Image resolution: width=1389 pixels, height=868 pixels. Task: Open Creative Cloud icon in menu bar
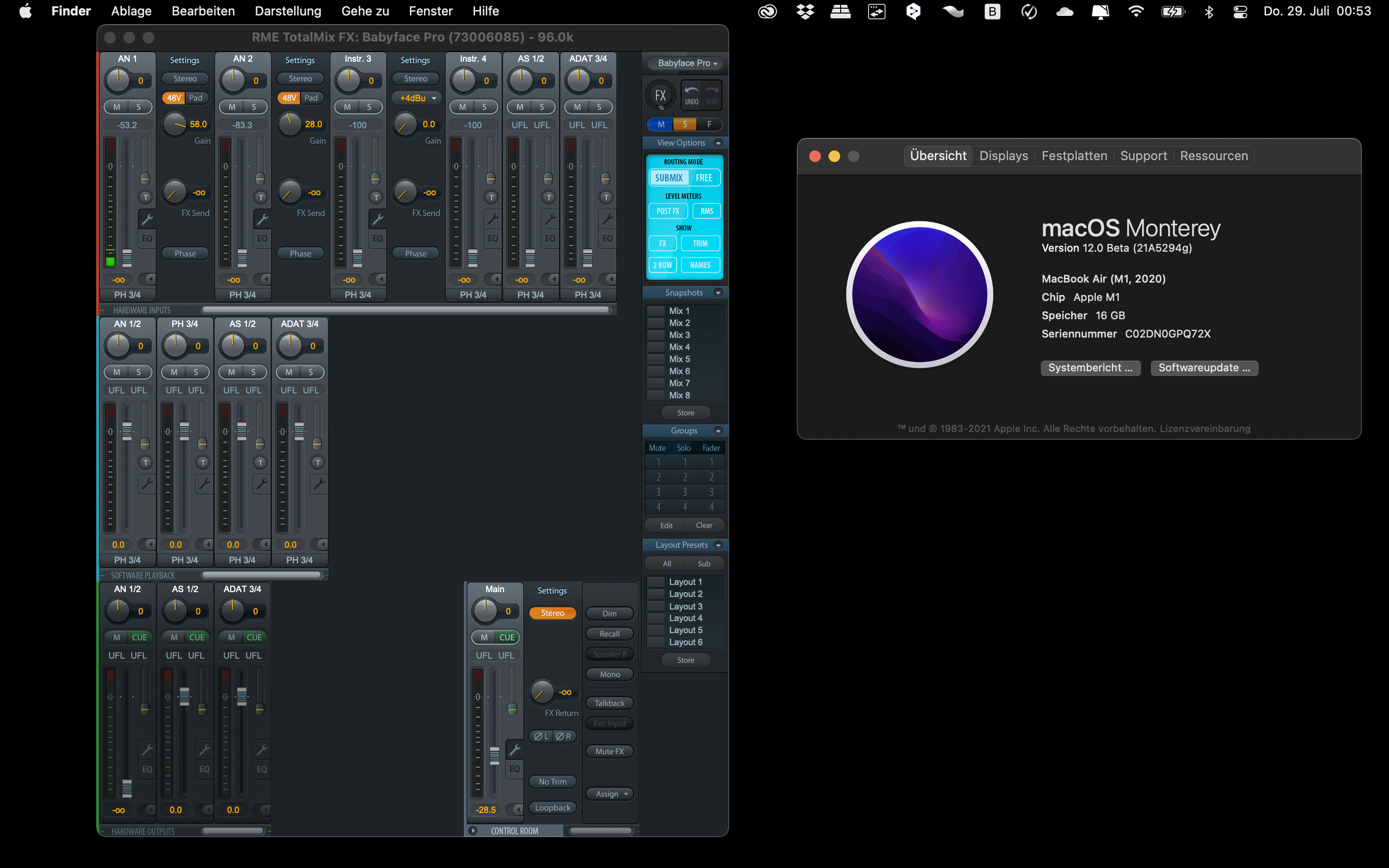click(767, 12)
